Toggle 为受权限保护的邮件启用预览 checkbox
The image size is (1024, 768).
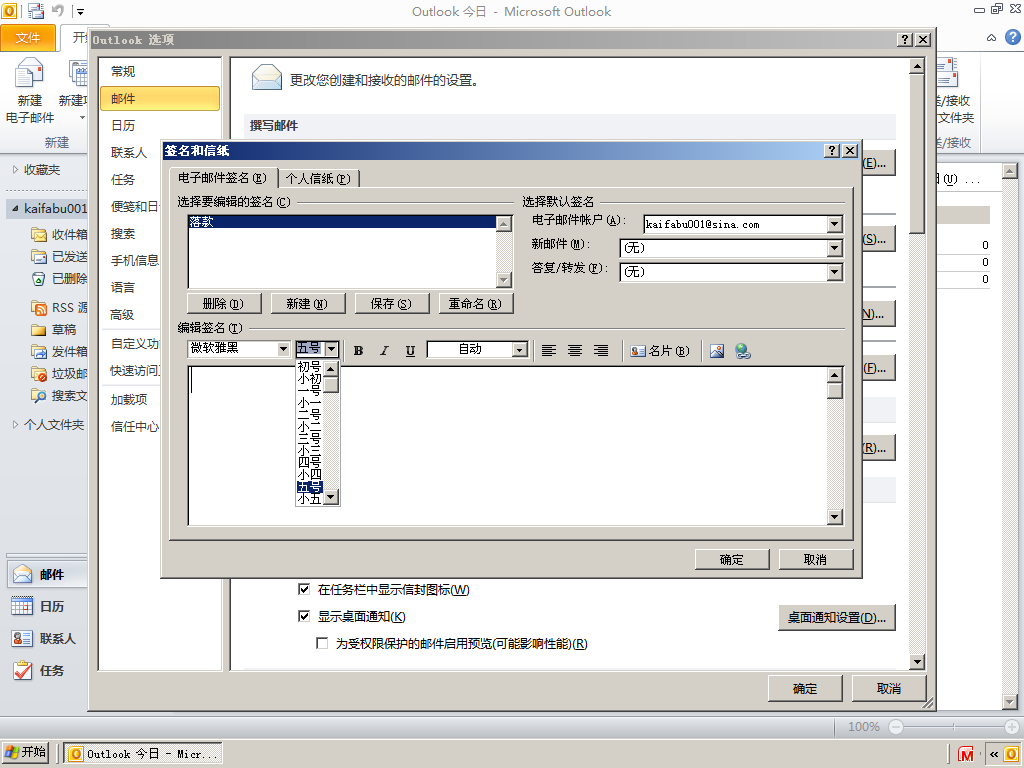coord(322,643)
